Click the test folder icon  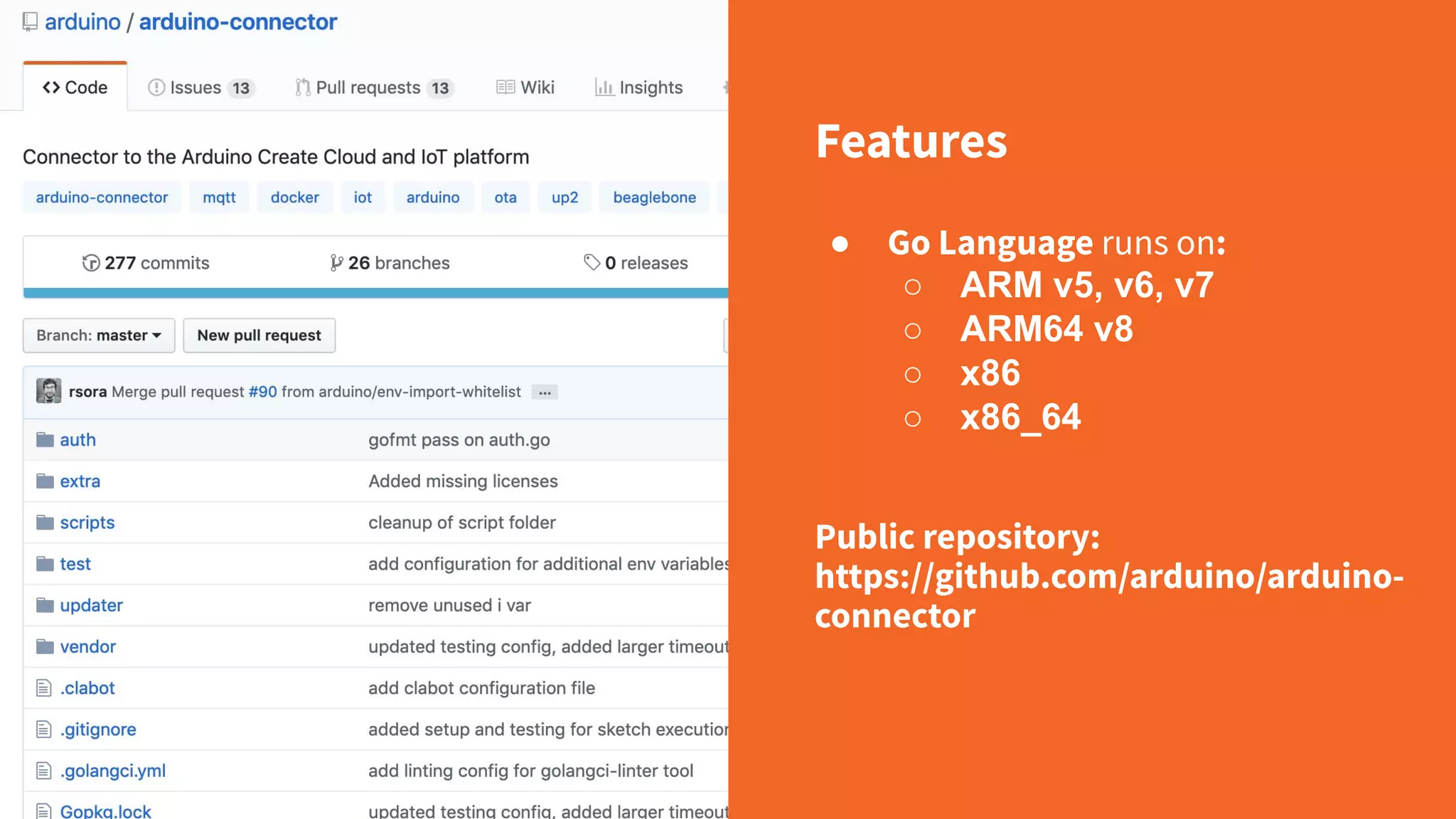click(45, 563)
